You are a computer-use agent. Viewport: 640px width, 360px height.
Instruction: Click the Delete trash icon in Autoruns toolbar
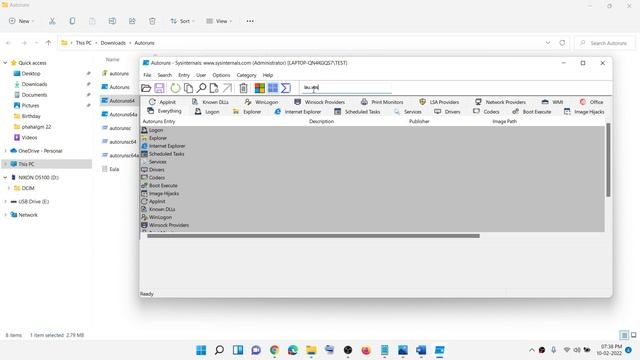[x=243, y=88]
